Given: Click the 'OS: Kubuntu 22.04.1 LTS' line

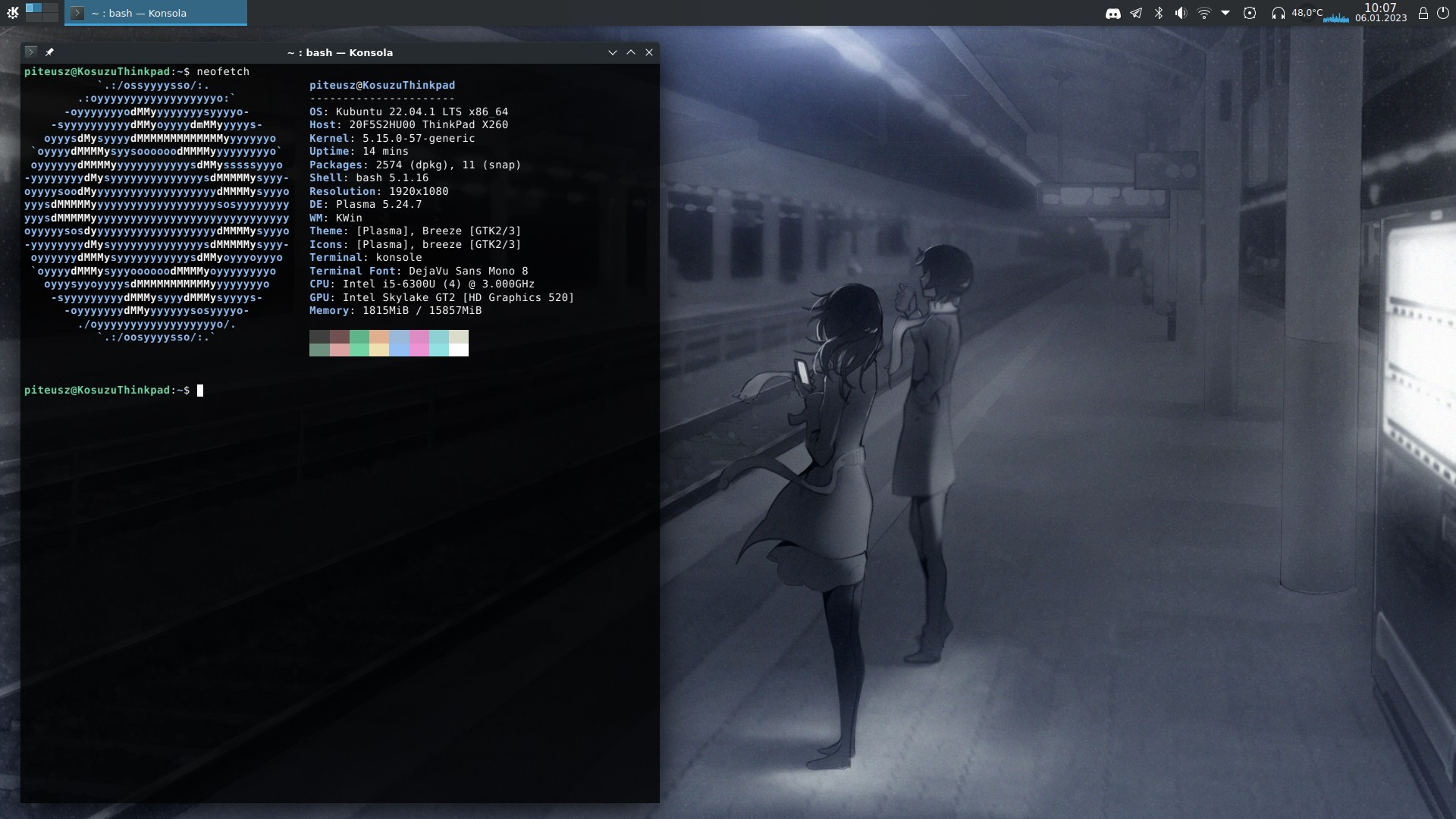Looking at the screenshot, I should tap(409, 111).
